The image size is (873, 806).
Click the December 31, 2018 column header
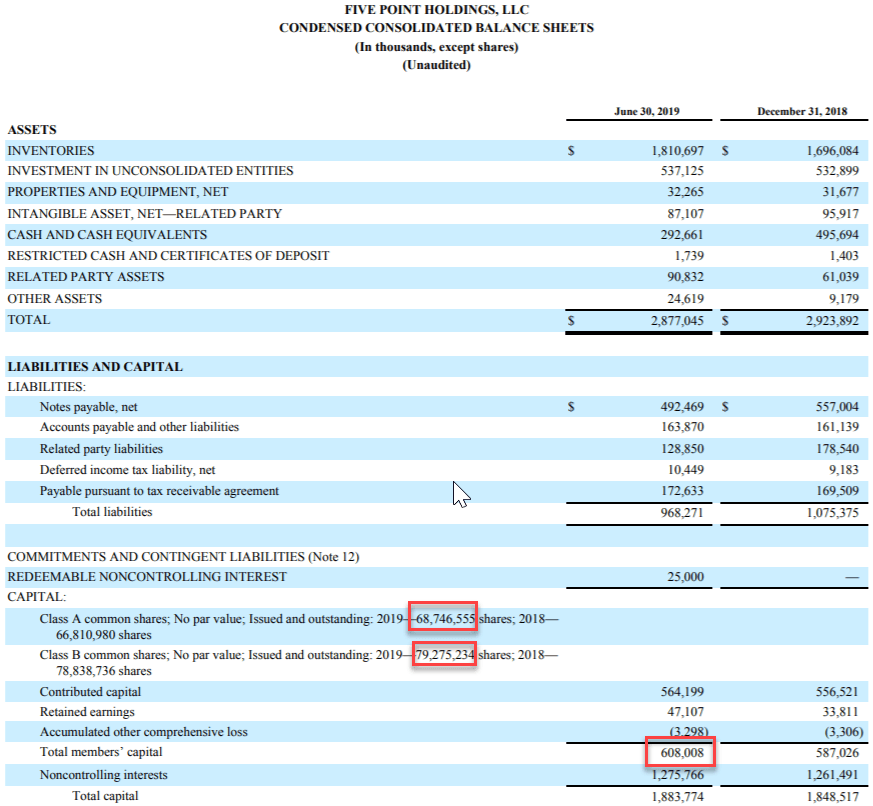click(802, 111)
